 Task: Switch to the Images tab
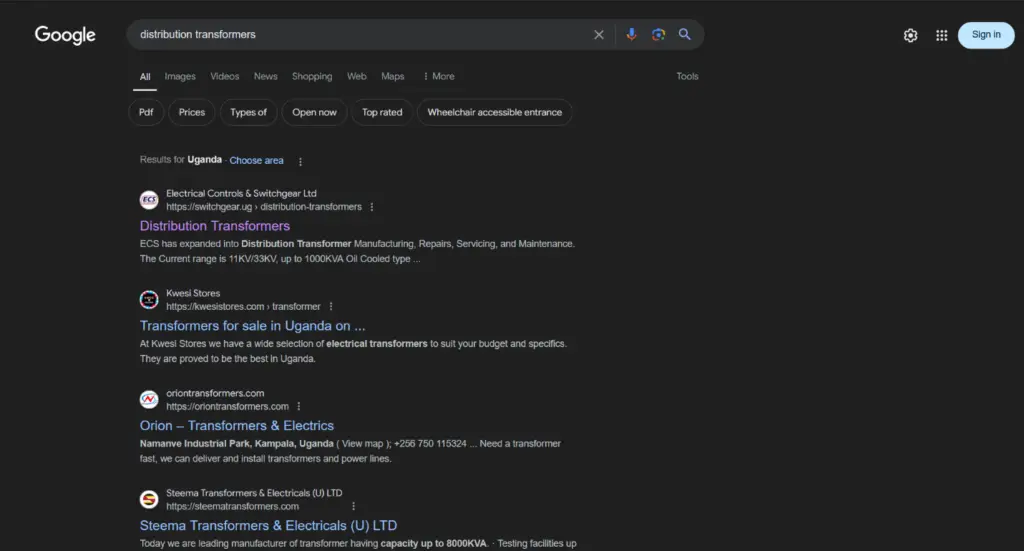[180, 76]
